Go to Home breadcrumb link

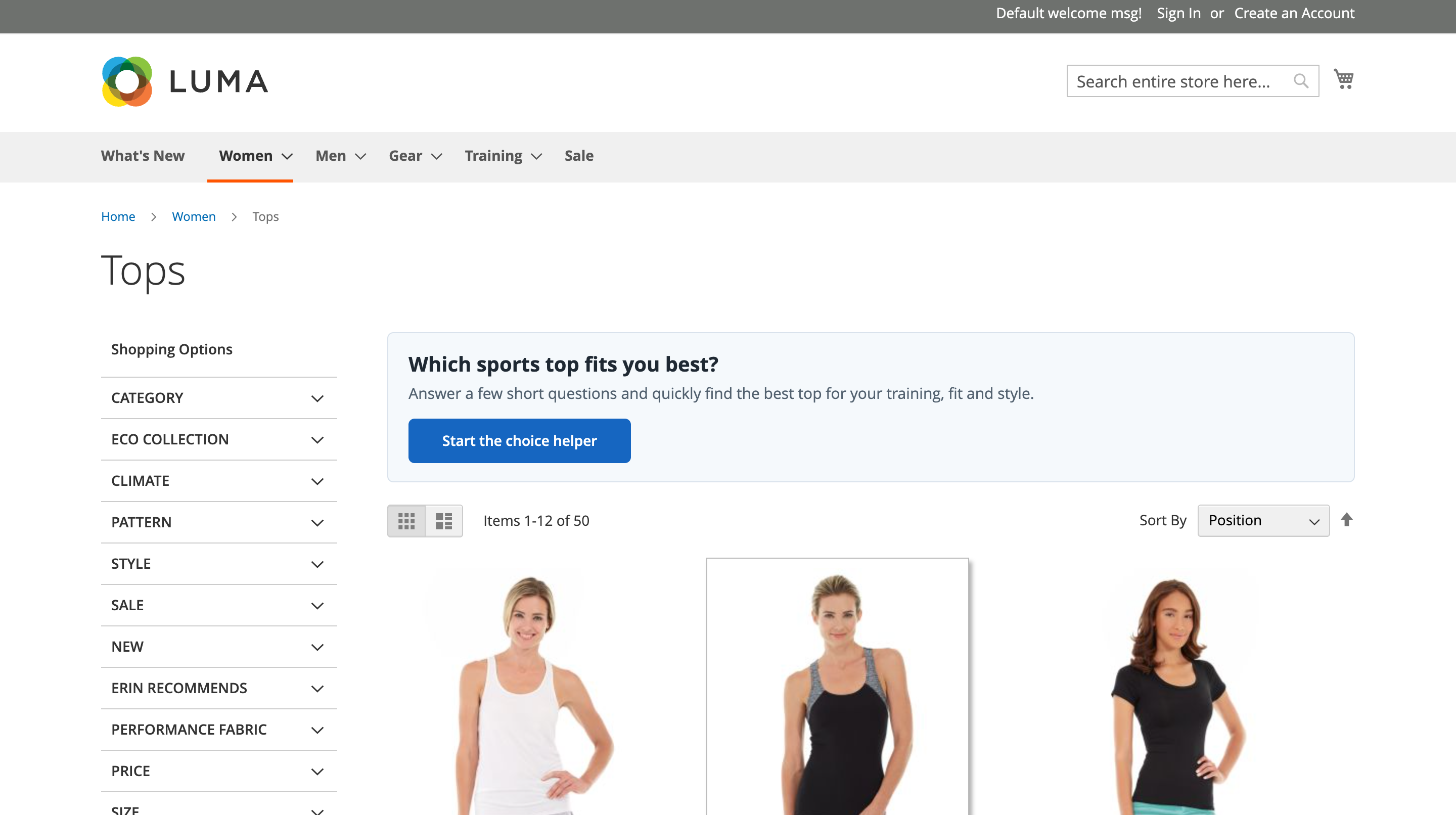[118, 216]
